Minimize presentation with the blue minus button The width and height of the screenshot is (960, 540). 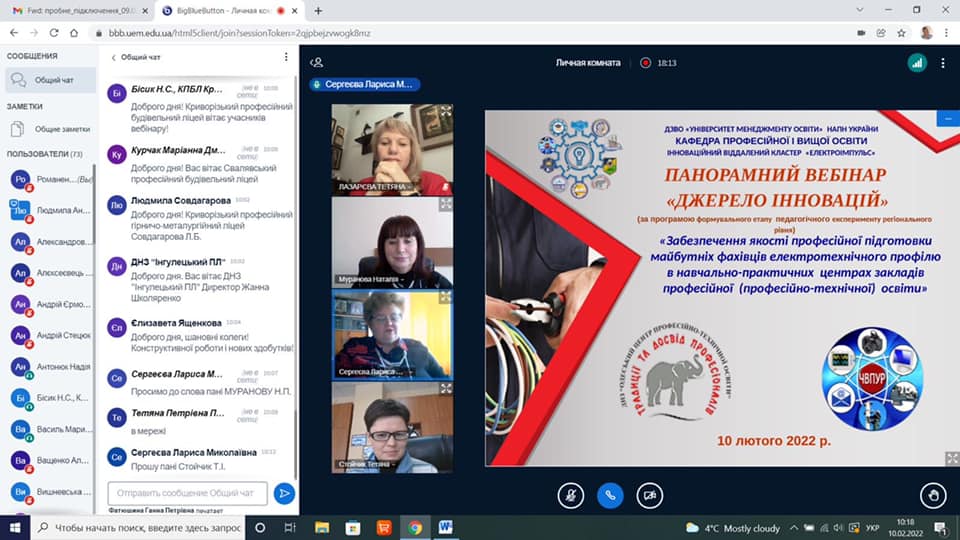[x=947, y=118]
